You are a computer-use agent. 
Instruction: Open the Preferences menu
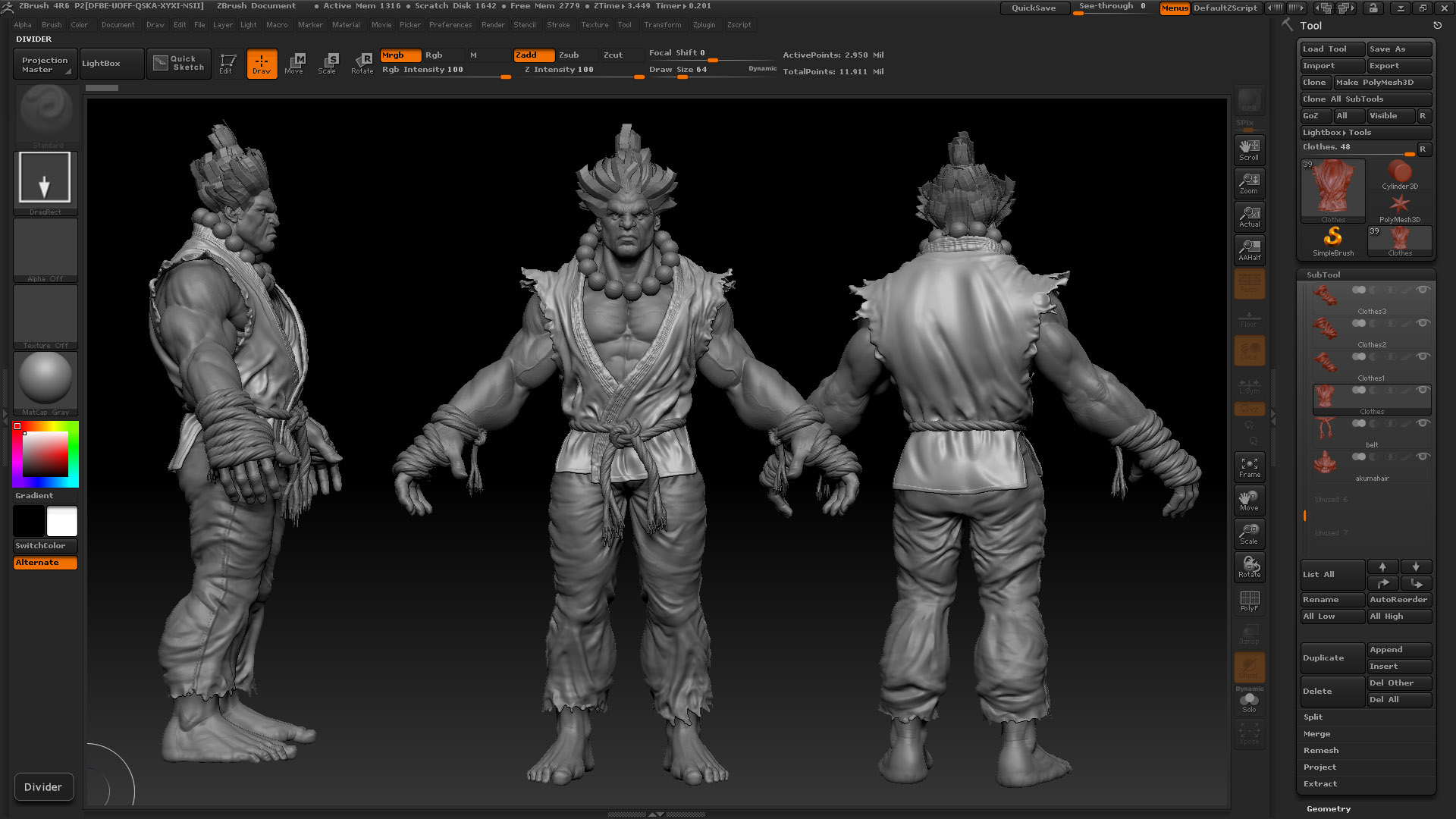tap(450, 25)
